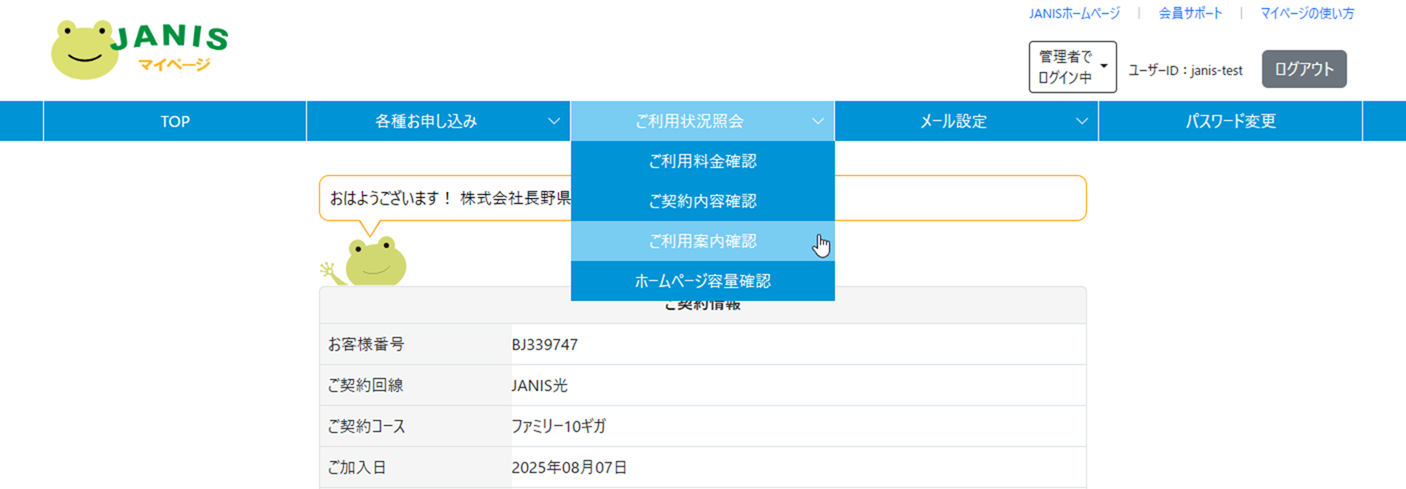Screen dimensions: 1406x489
Task: Expand the 各種お申し込み menu
Action: click(x=427, y=121)
